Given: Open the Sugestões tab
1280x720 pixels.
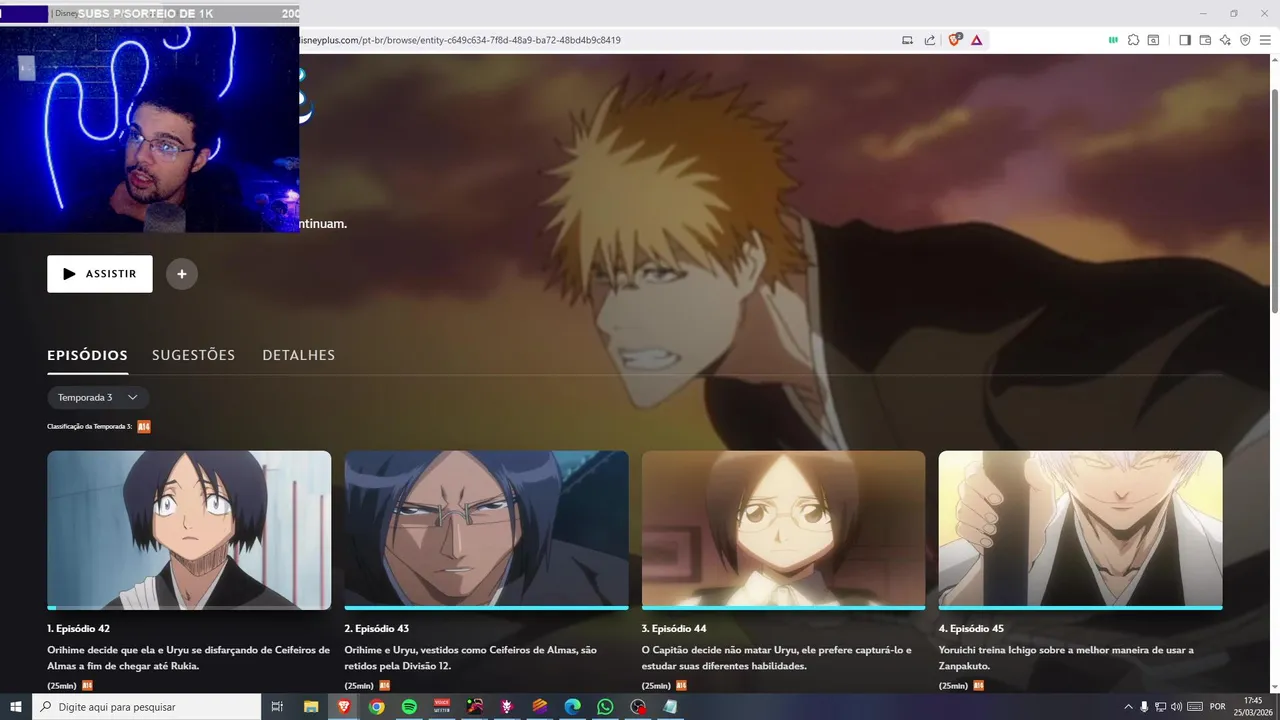Looking at the screenshot, I should 194,355.
